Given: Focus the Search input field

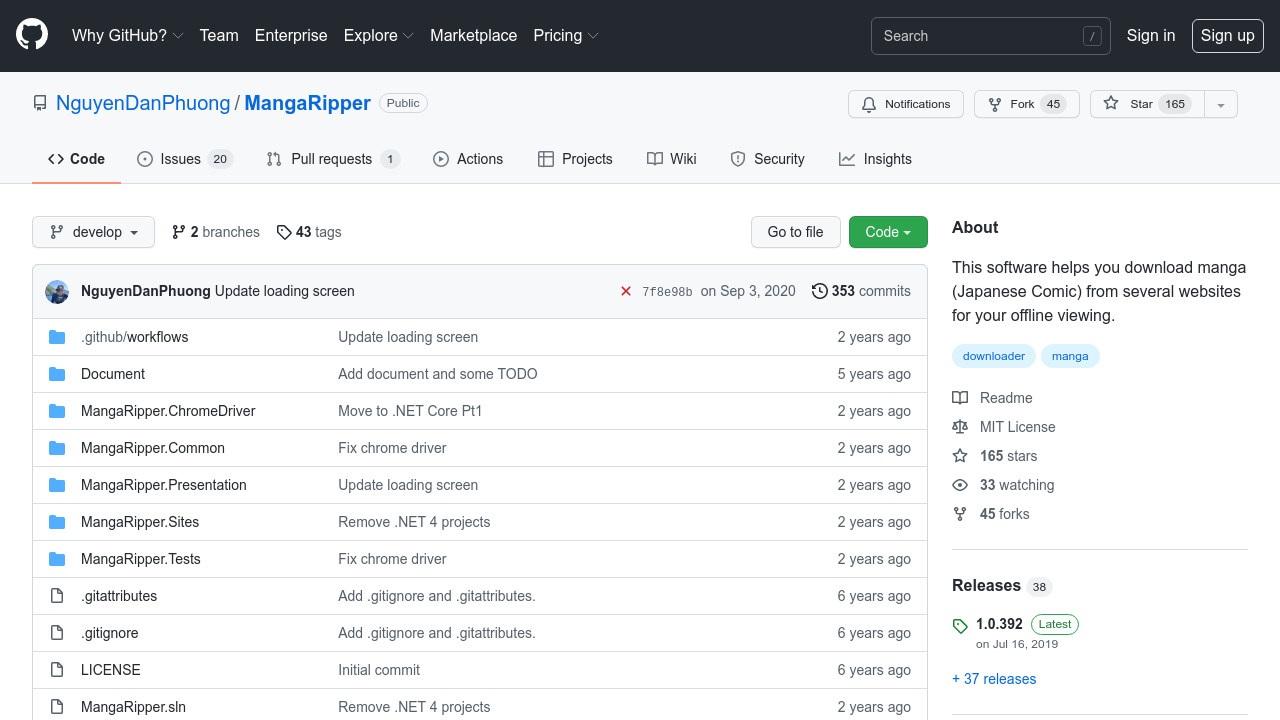Looking at the screenshot, I should (990, 36).
